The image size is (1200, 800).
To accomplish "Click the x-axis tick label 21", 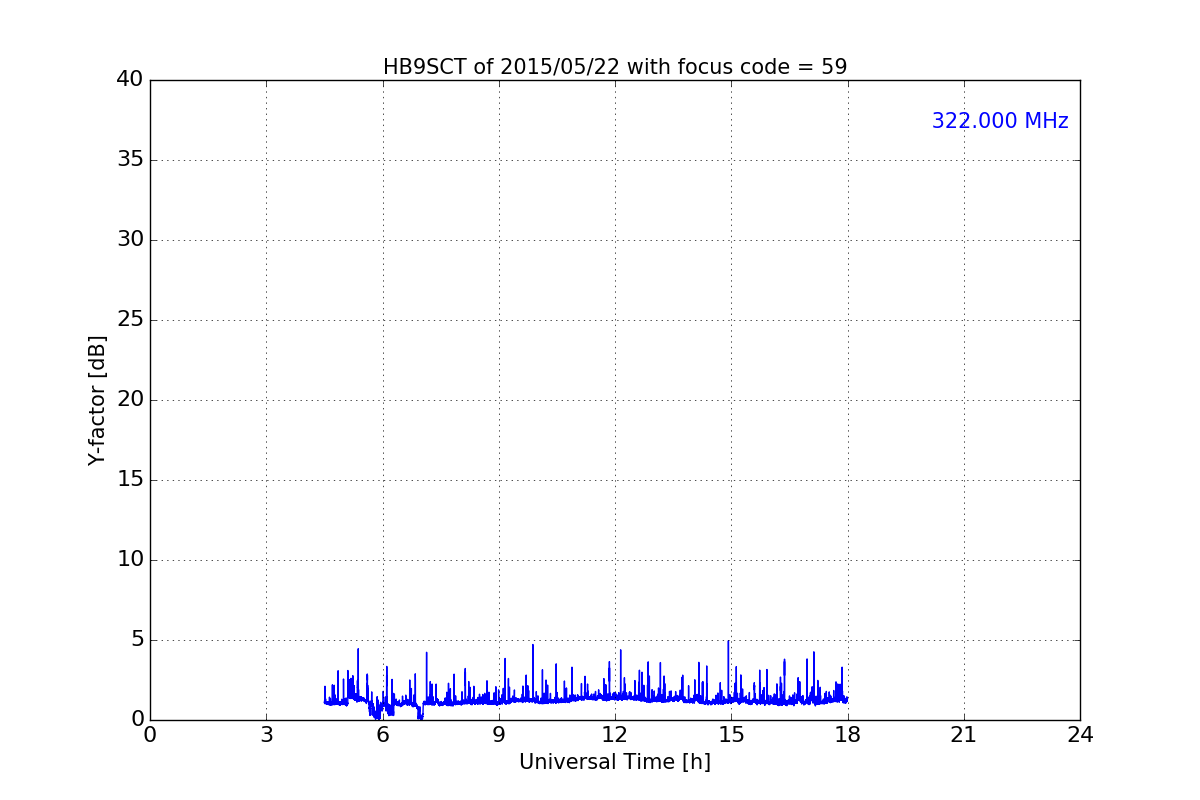I will click(x=964, y=735).
